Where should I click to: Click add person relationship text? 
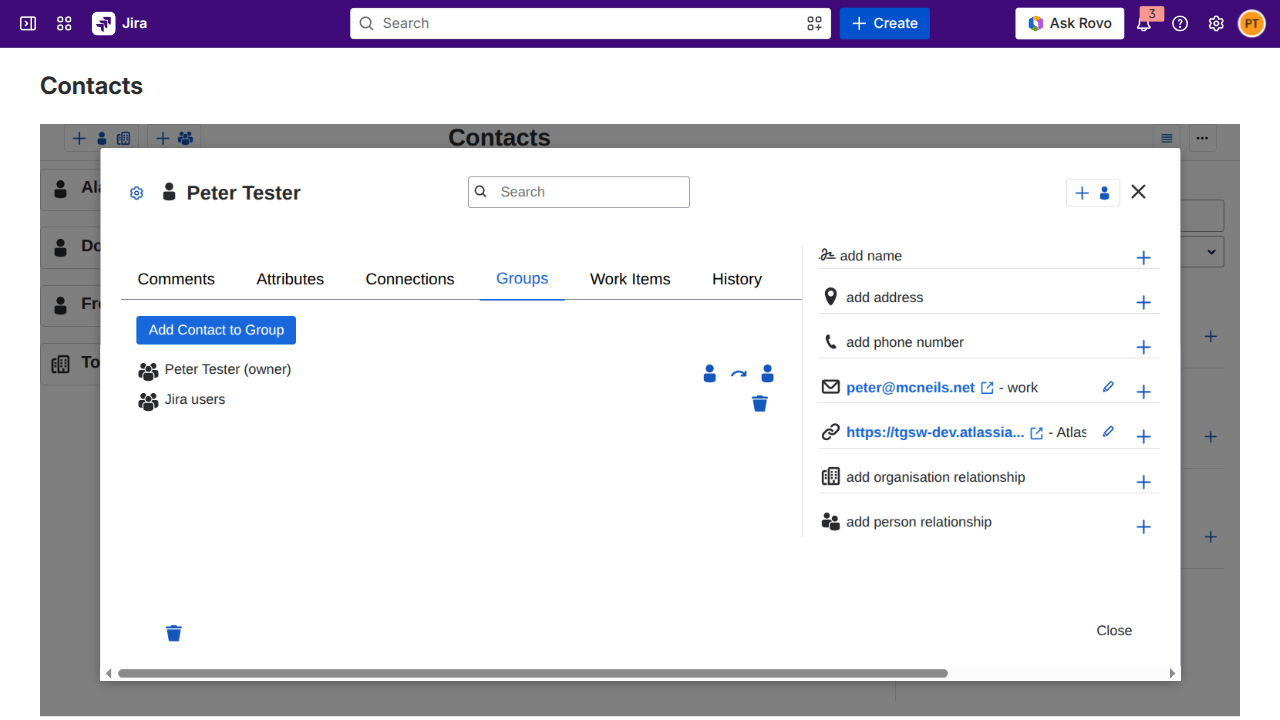(x=919, y=522)
